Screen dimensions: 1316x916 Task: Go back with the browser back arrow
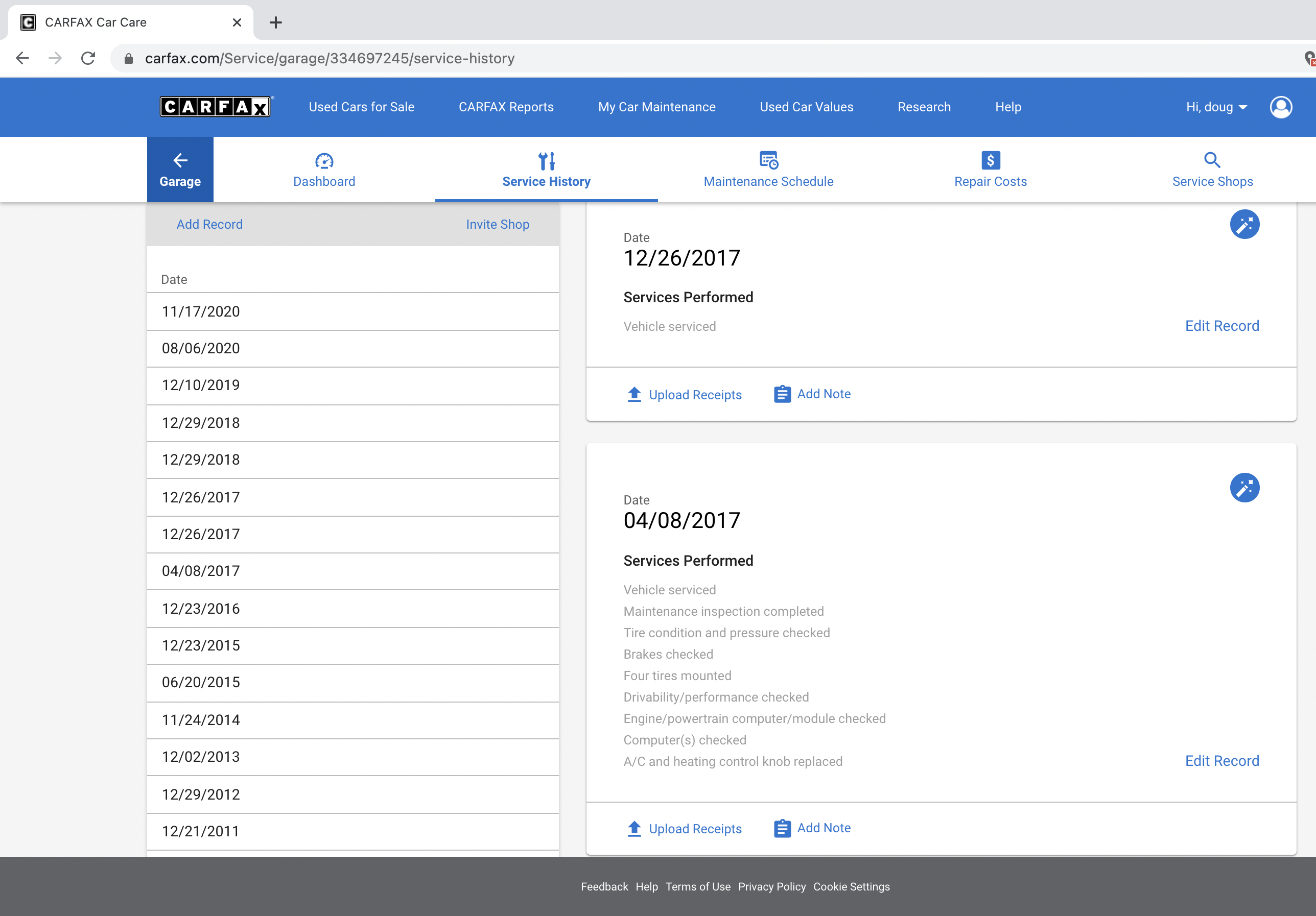coord(22,58)
